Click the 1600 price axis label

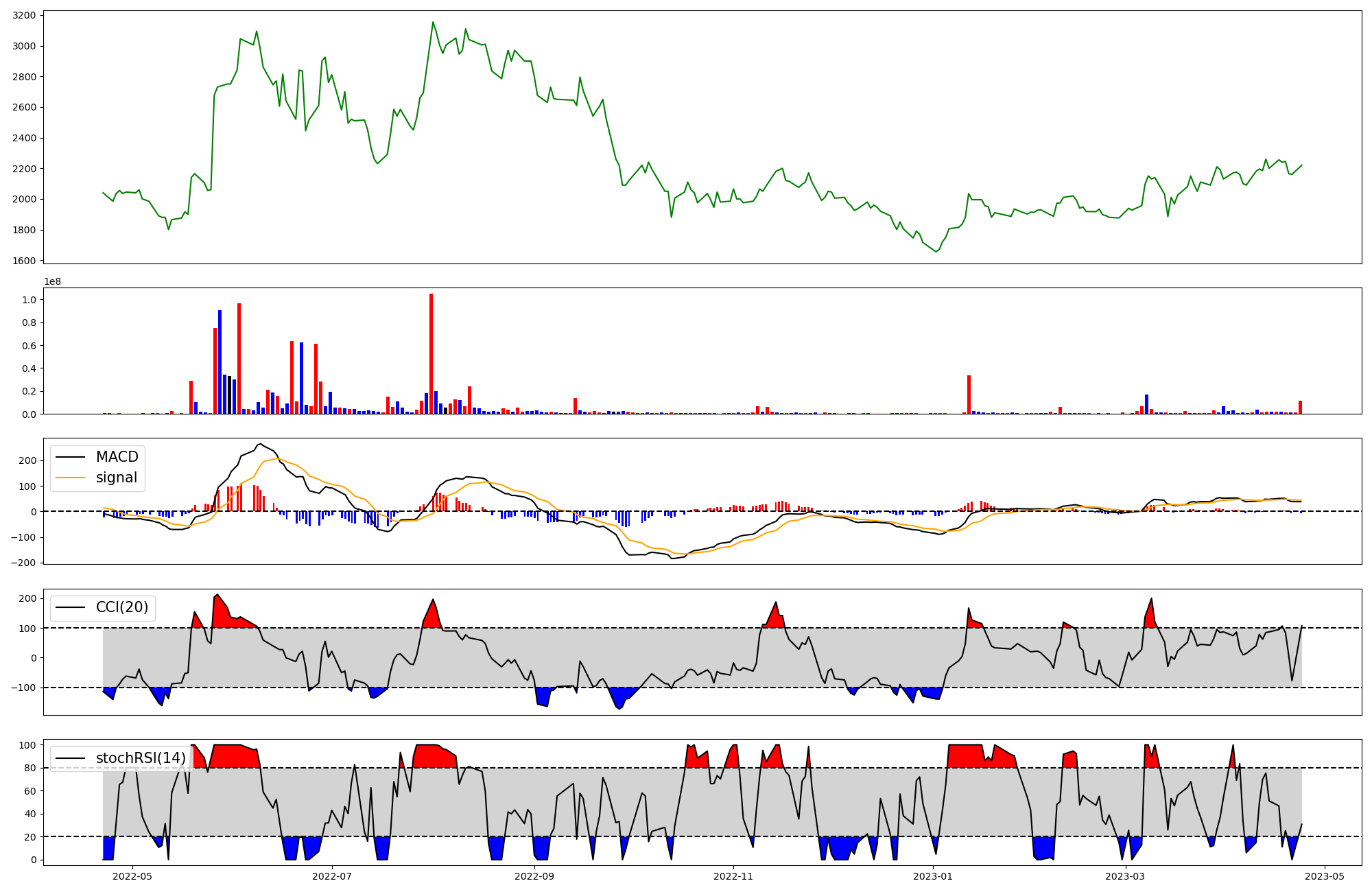tap(25, 261)
